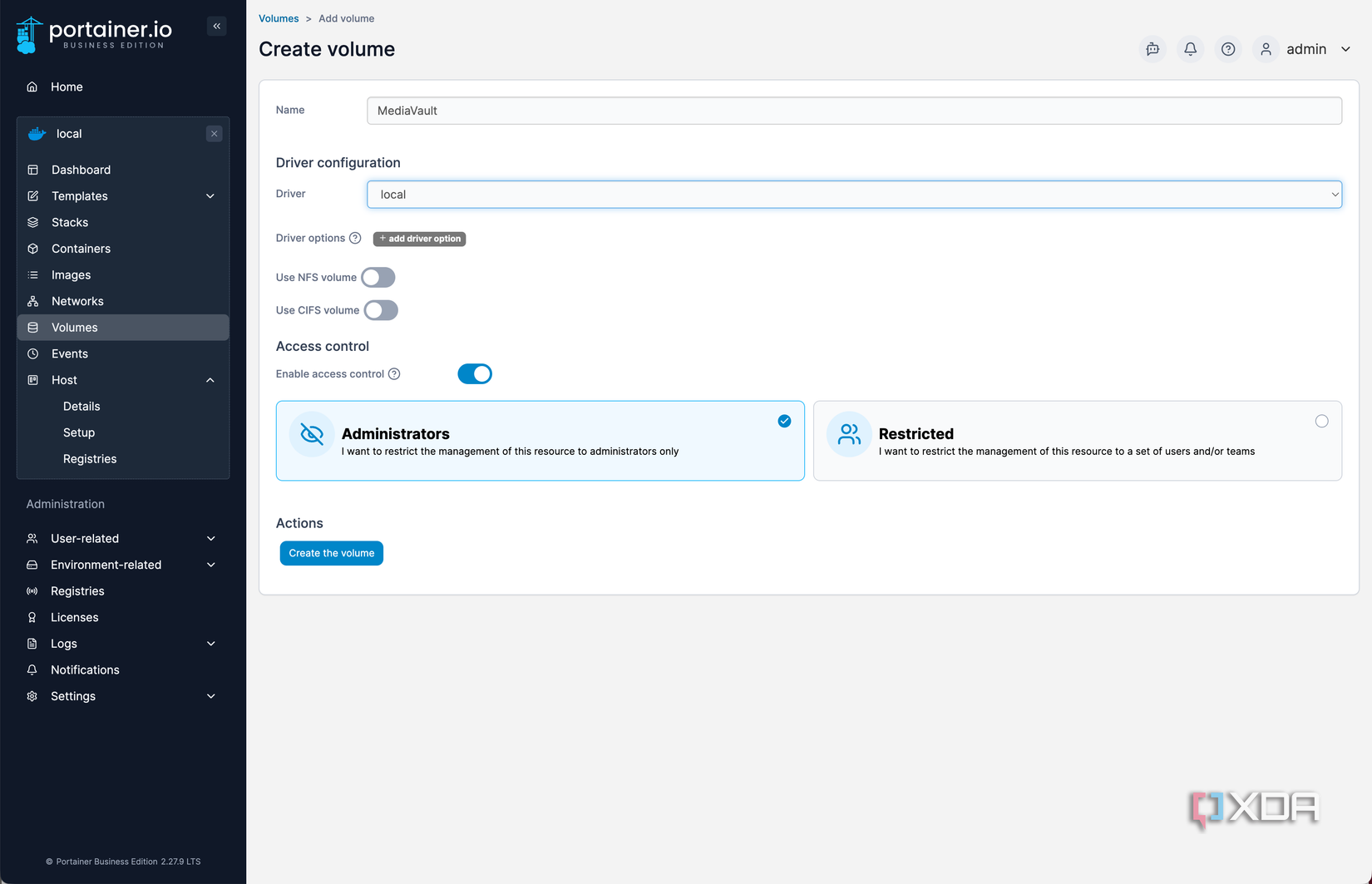The height and width of the screenshot is (884, 1372).
Task: Open the Containers section icon in sidebar
Action: [32, 249]
